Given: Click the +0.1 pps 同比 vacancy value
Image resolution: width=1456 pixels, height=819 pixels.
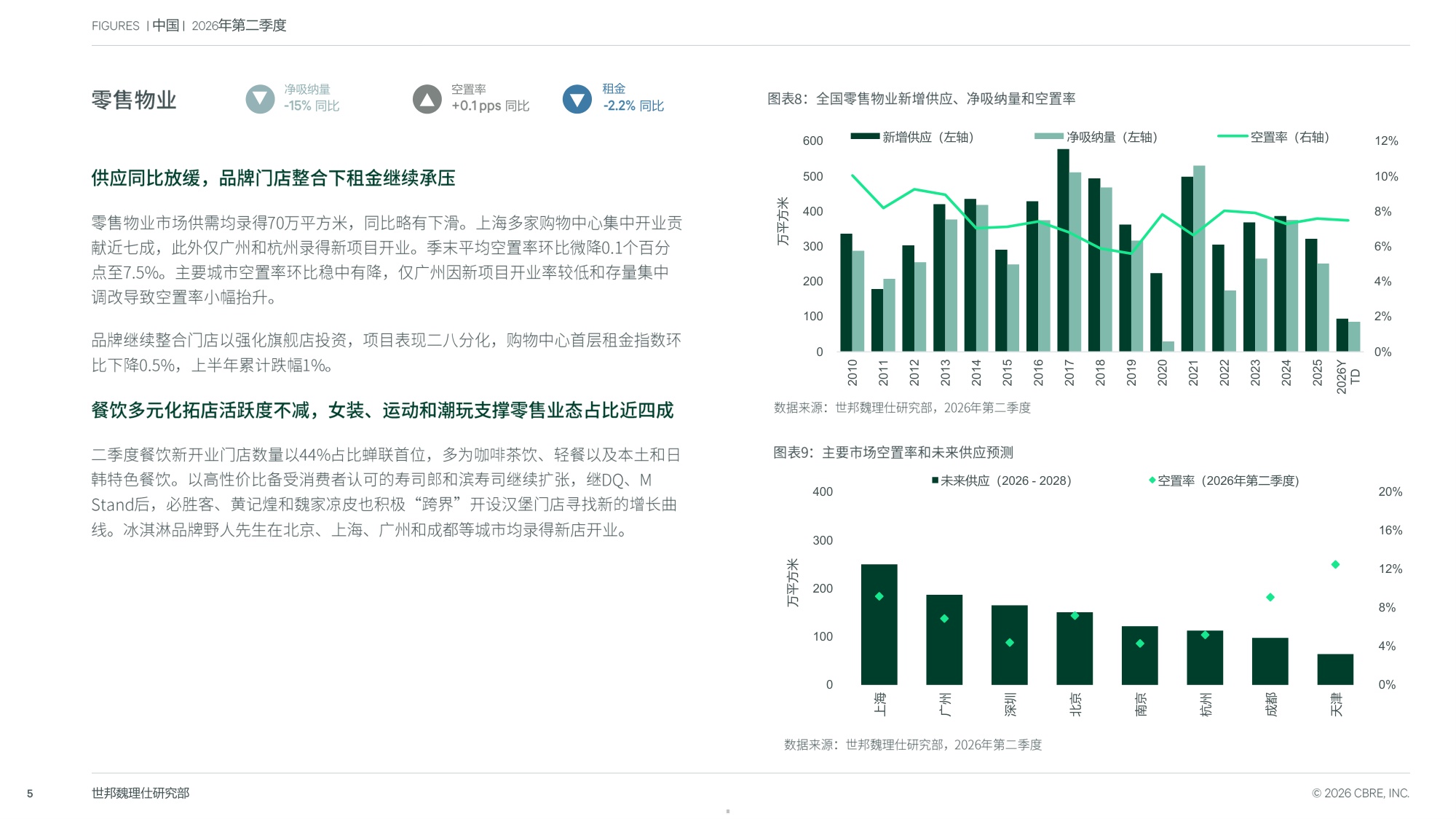Looking at the screenshot, I should click(x=490, y=106).
